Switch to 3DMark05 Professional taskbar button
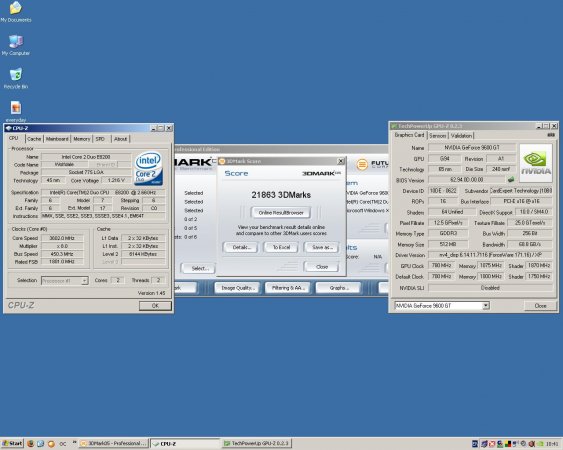The width and height of the screenshot is (563, 450). point(113,444)
